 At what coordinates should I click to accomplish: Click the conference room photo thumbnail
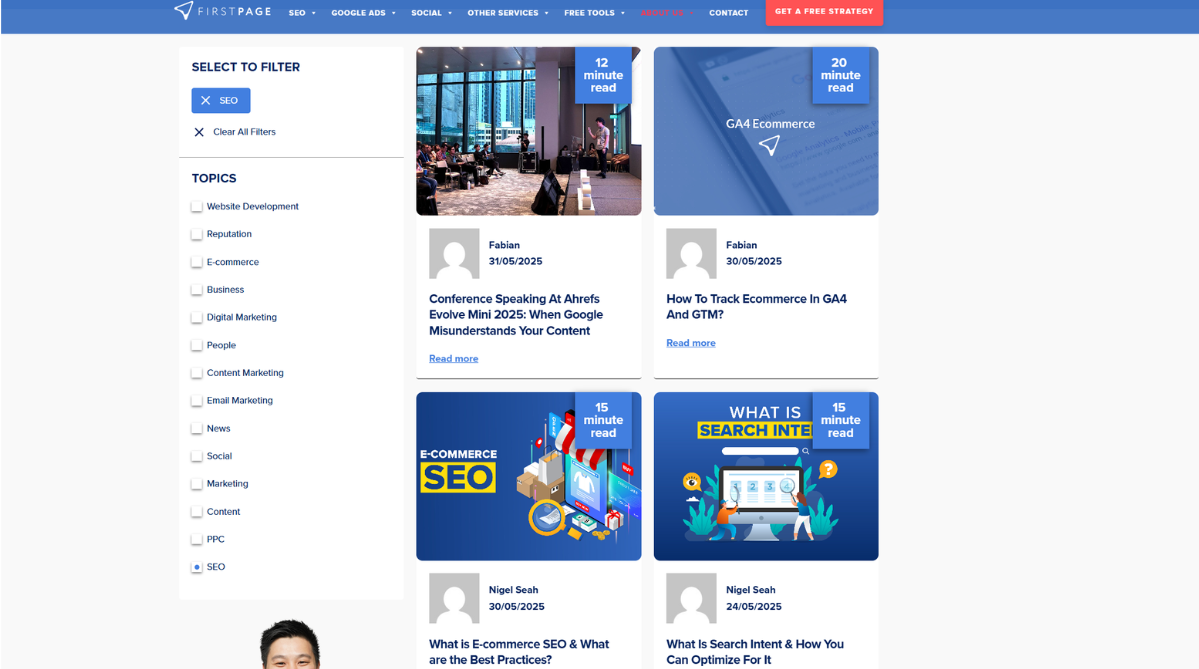[528, 132]
